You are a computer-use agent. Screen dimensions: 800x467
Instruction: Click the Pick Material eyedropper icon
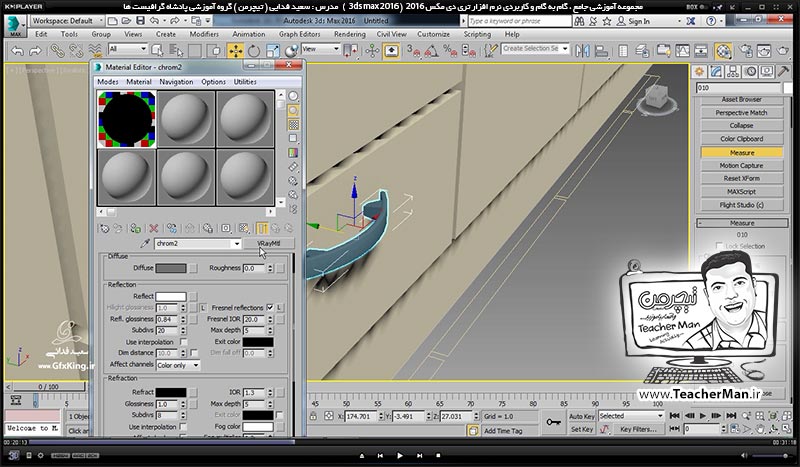click(x=144, y=243)
